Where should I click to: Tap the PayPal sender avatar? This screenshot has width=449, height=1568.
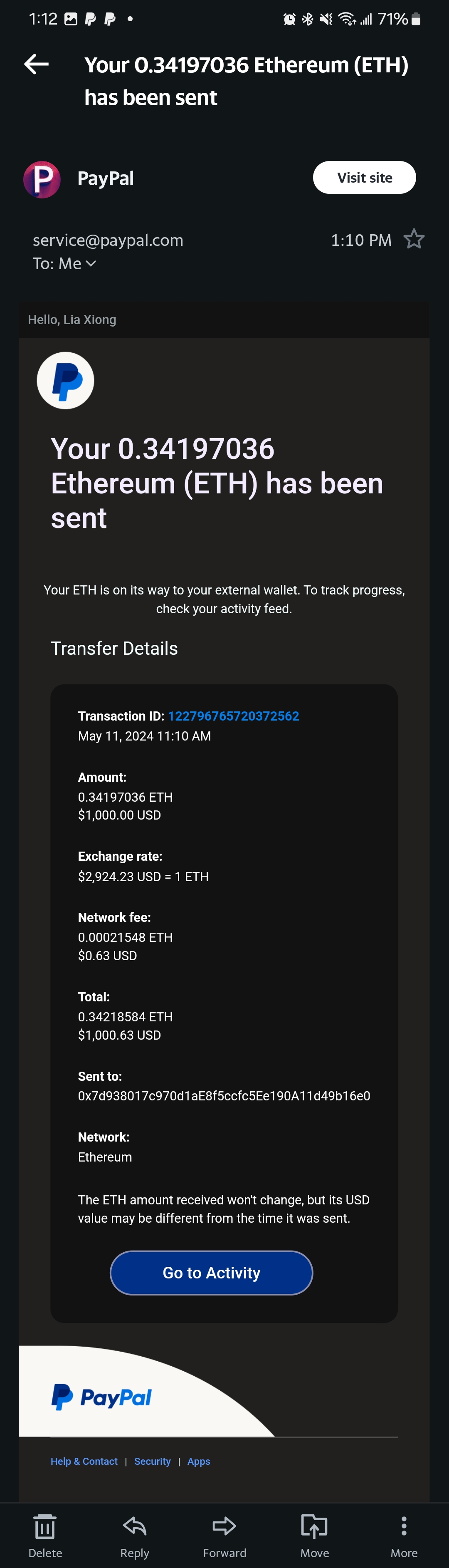(42, 180)
